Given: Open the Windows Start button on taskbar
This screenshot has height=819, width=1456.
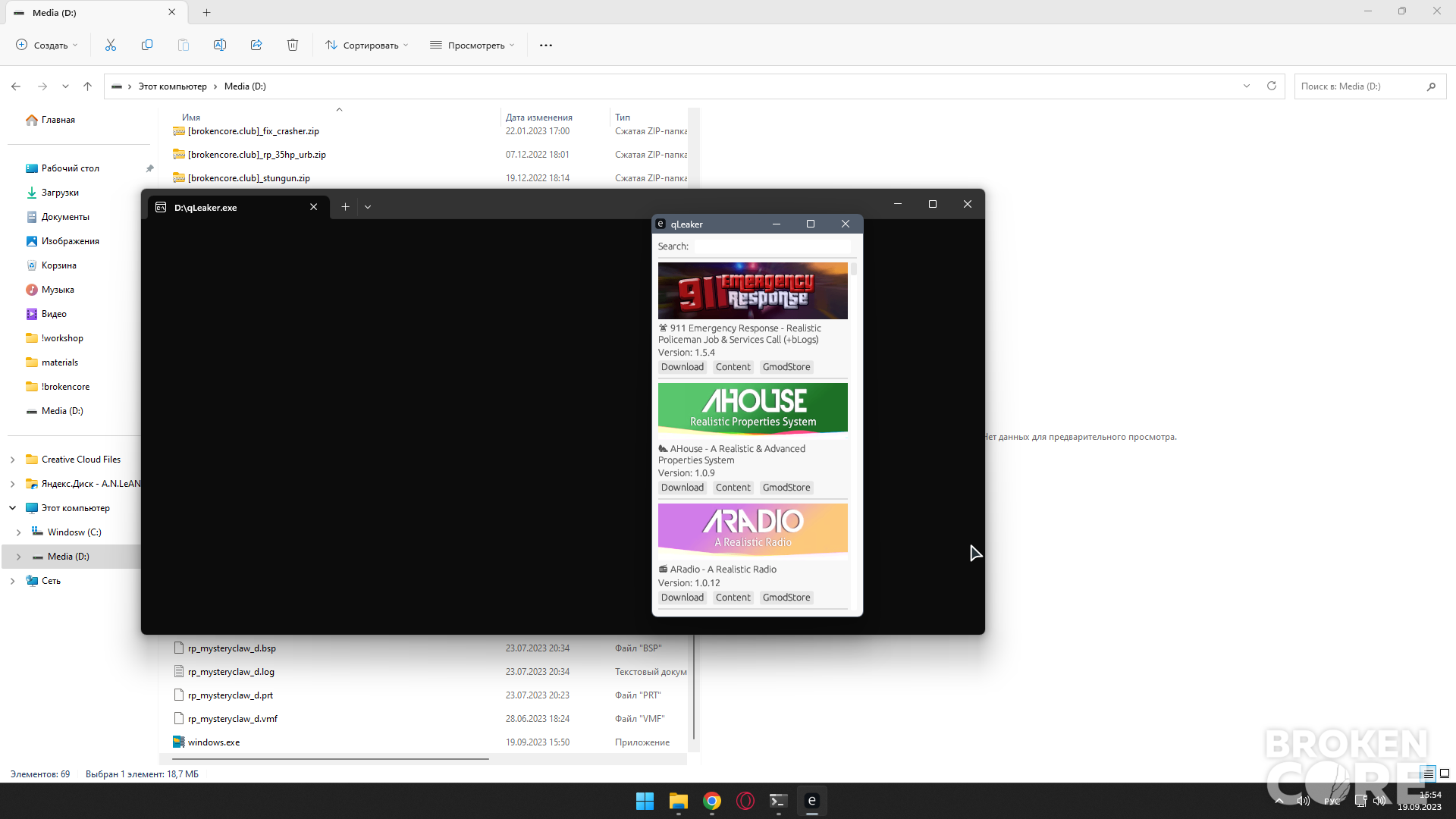Looking at the screenshot, I should [x=645, y=801].
